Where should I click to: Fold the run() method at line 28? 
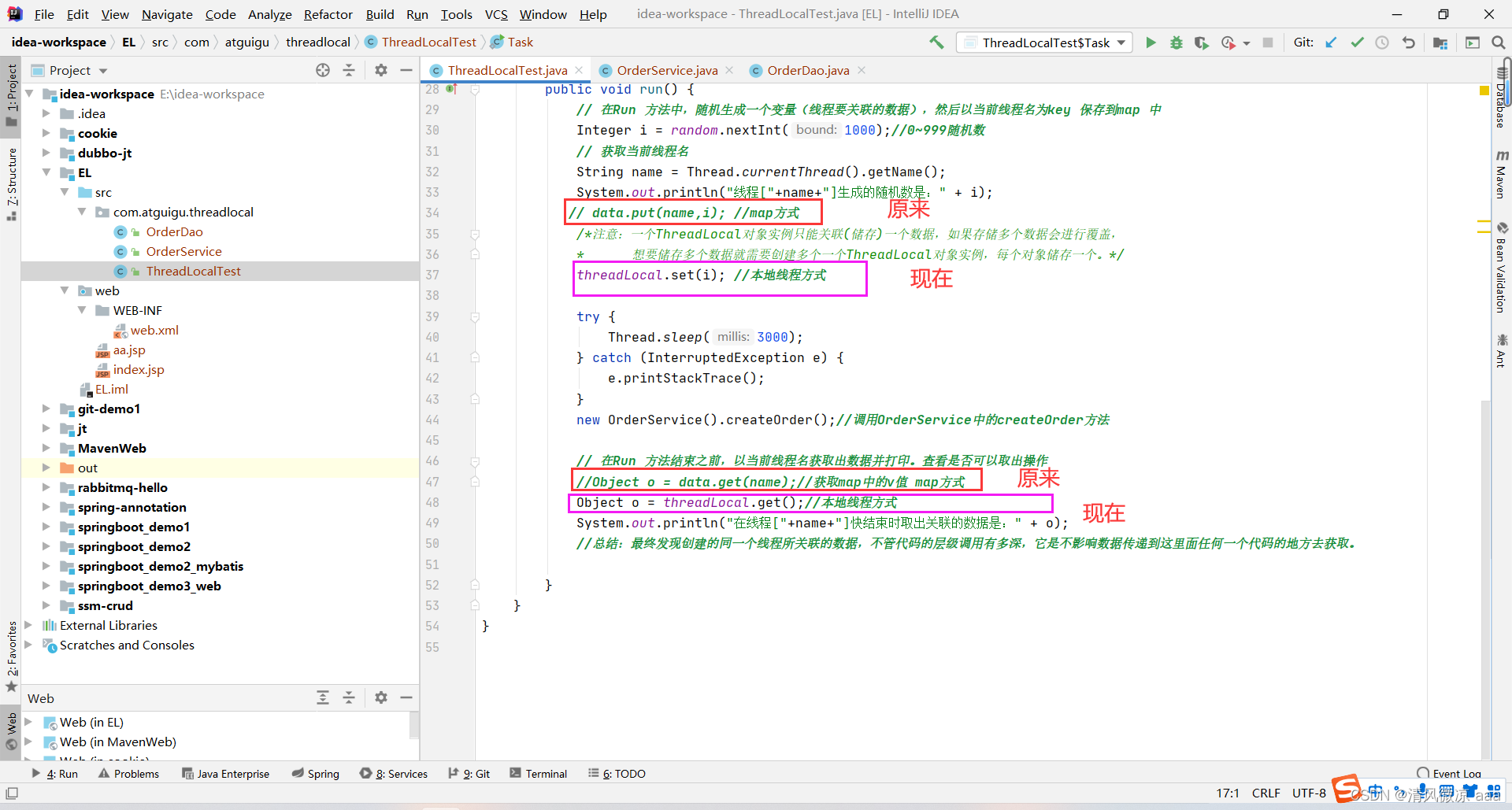click(x=475, y=90)
